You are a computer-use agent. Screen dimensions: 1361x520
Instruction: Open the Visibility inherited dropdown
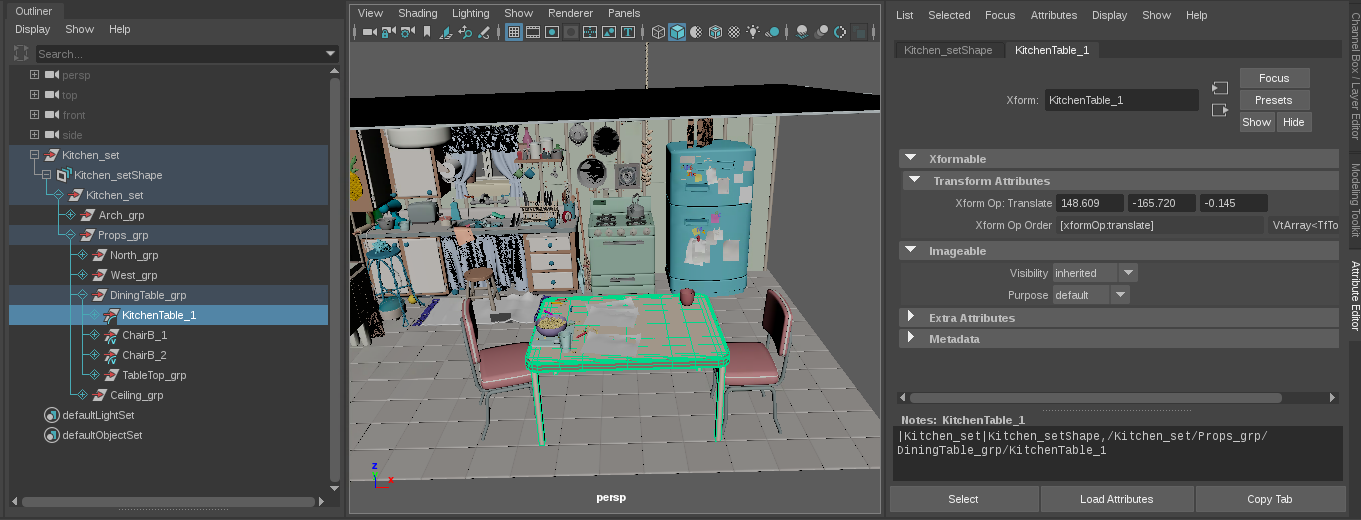tap(1128, 272)
